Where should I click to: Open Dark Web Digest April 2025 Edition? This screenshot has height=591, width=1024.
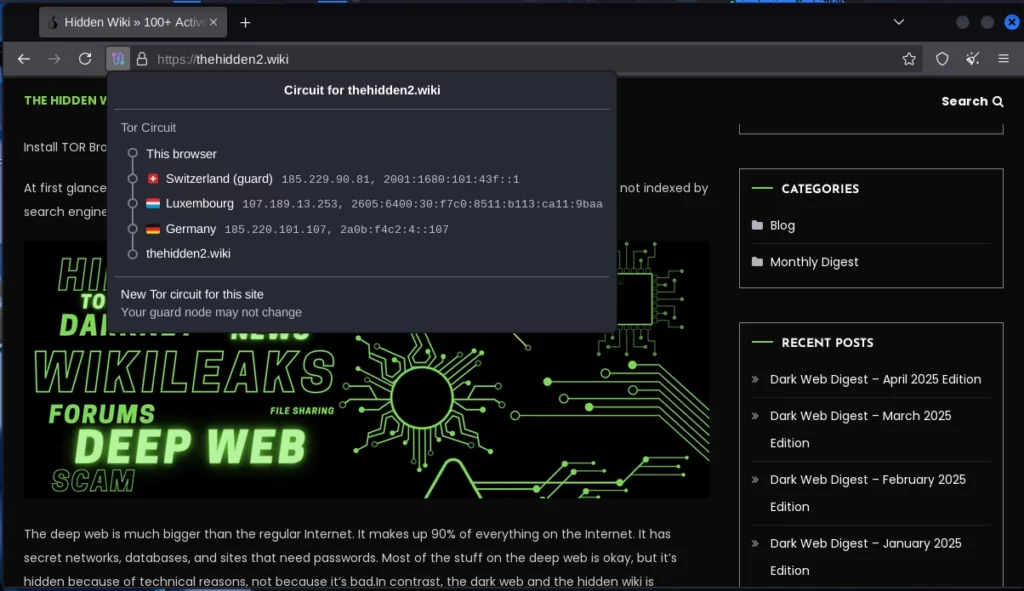point(875,379)
